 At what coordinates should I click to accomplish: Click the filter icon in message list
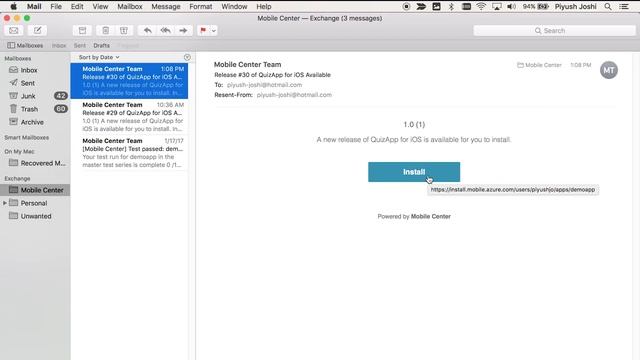click(x=187, y=58)
